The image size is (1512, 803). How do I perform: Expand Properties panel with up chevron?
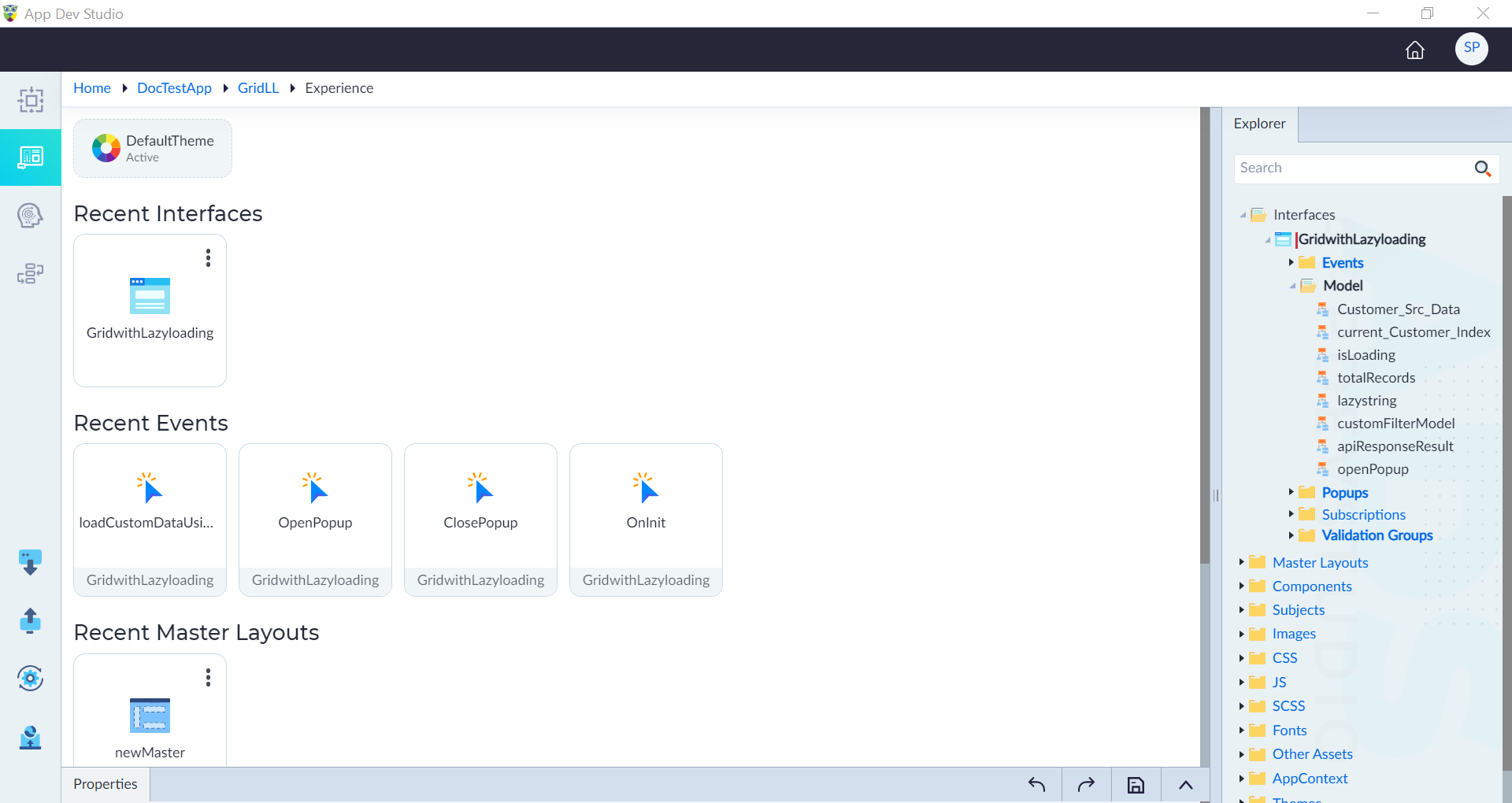1185,785
